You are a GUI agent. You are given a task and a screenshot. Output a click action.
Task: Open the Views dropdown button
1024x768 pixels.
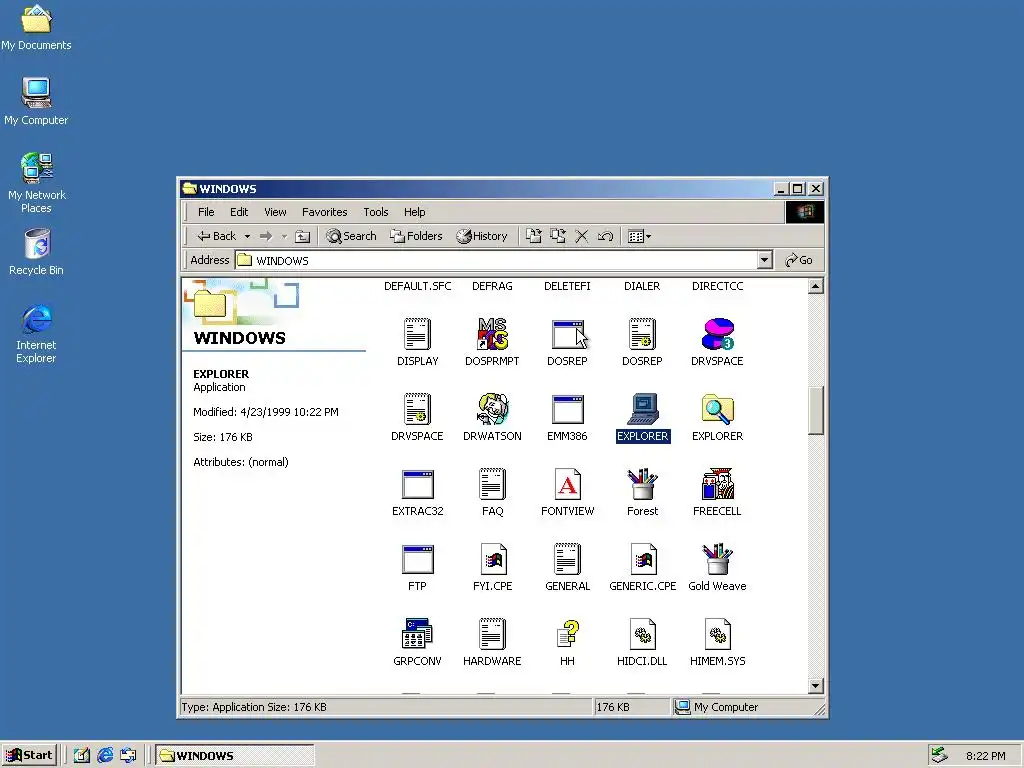pos(639,236)
